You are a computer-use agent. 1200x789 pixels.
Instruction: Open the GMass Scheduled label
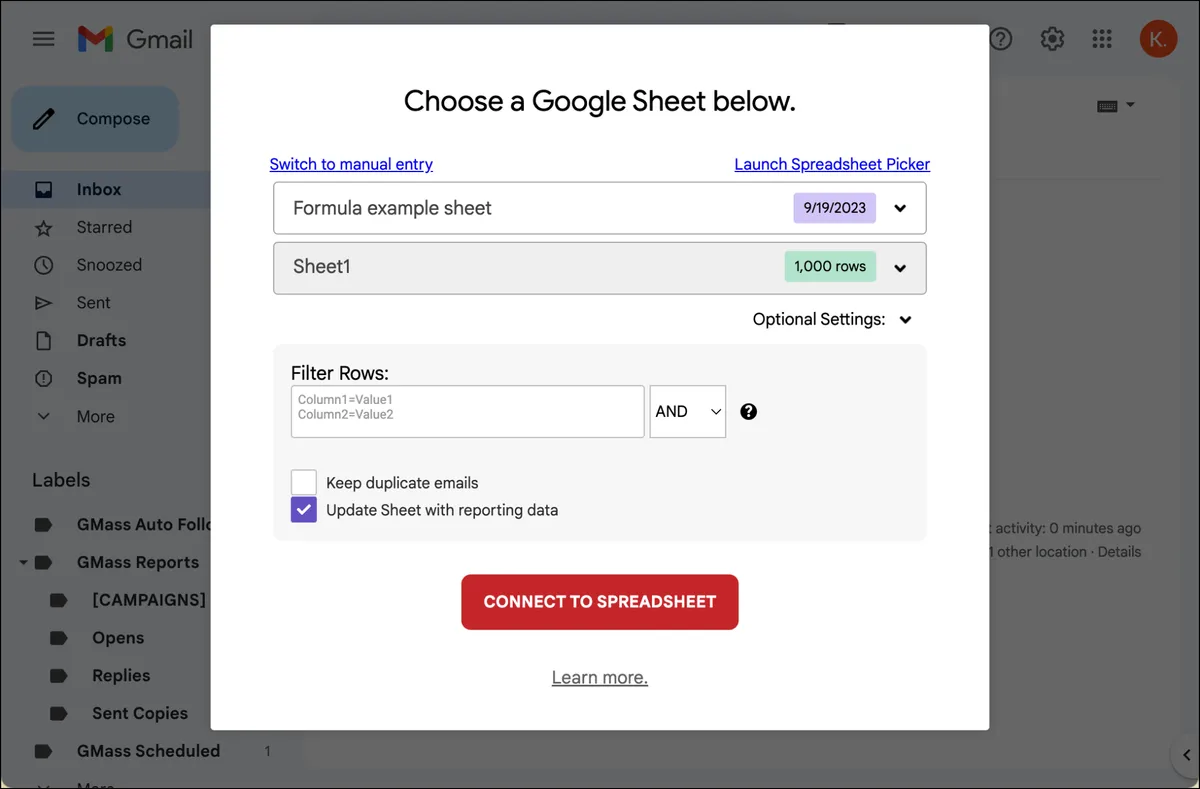[148, 751]
